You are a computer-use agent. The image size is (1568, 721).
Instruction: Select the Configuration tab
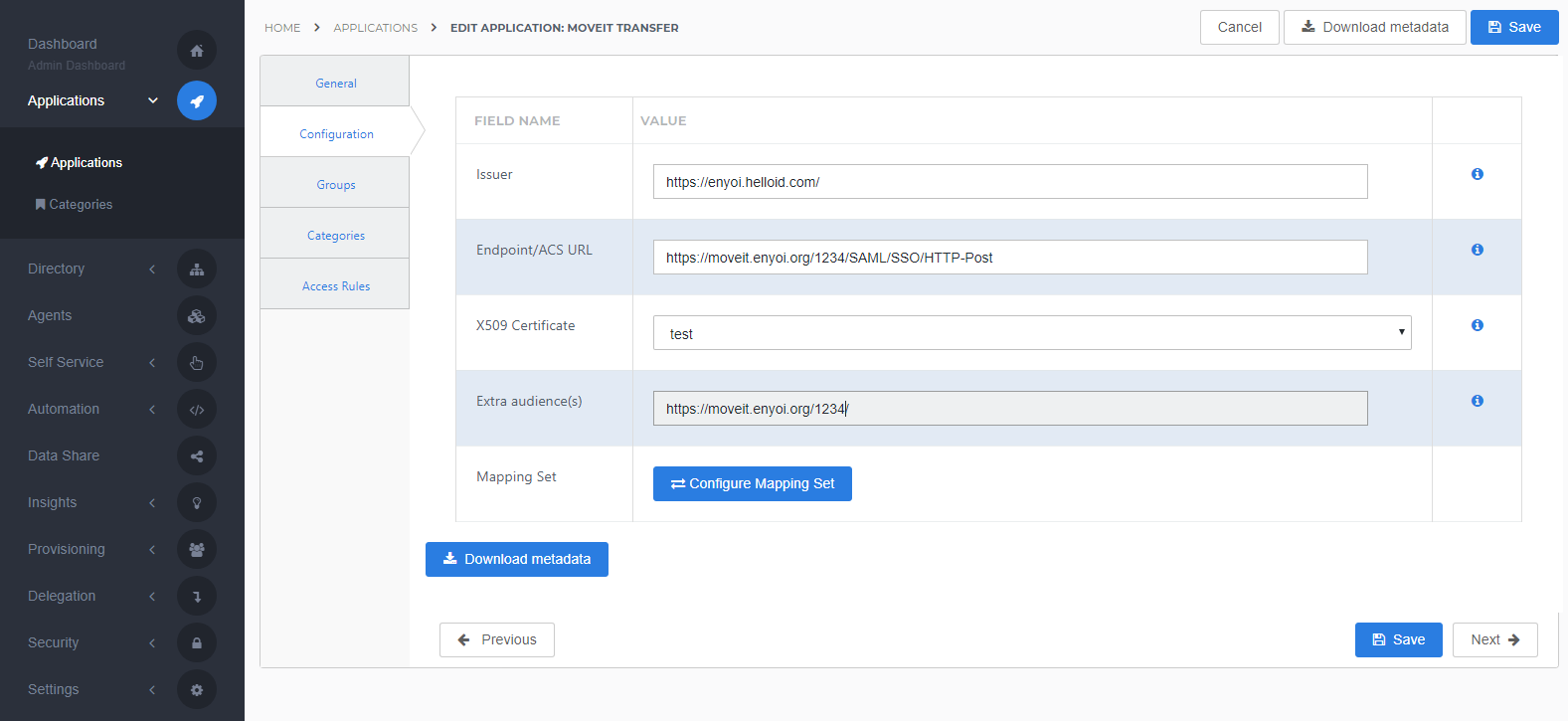click(335, 132)
